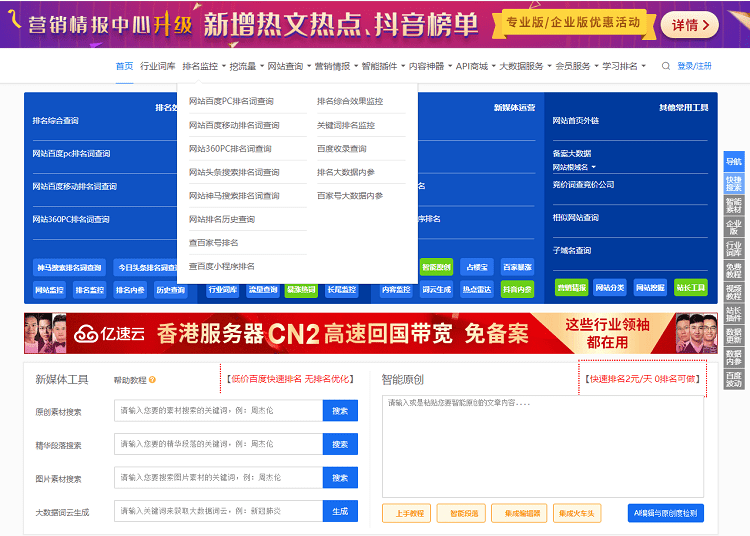The height and width of the screenshot is (536, 750).
Task: Click 快捷搜索 in right sidebar
Action: (734, 184)
